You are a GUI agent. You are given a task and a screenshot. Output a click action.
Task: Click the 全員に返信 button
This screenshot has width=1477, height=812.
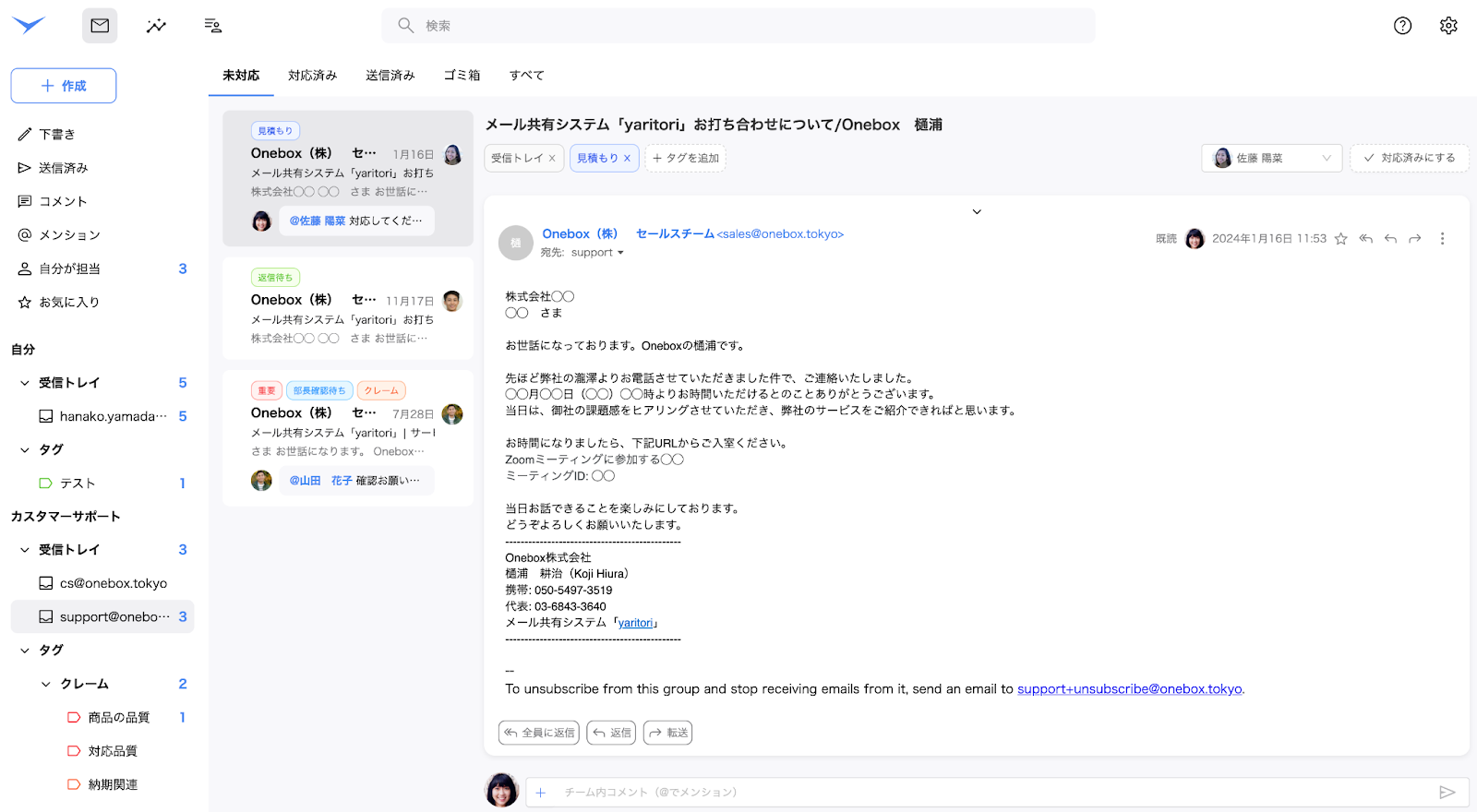(x=539, y=733)
